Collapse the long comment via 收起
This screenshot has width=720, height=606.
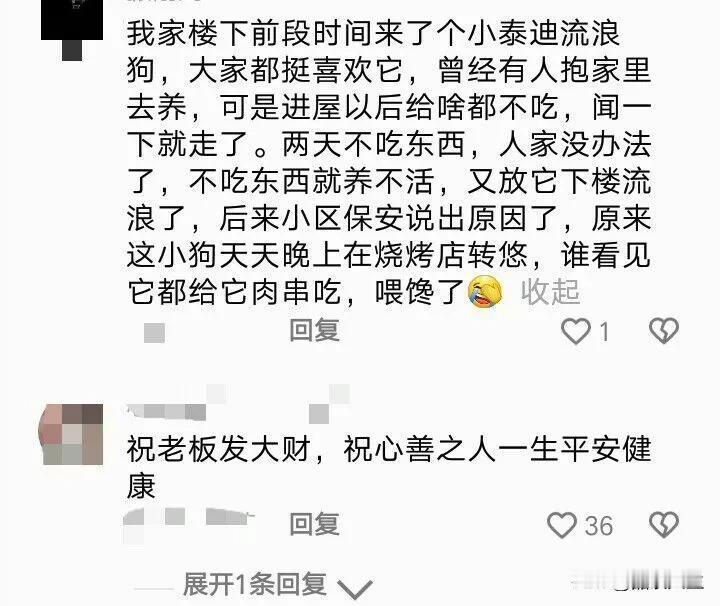[550, 292]
